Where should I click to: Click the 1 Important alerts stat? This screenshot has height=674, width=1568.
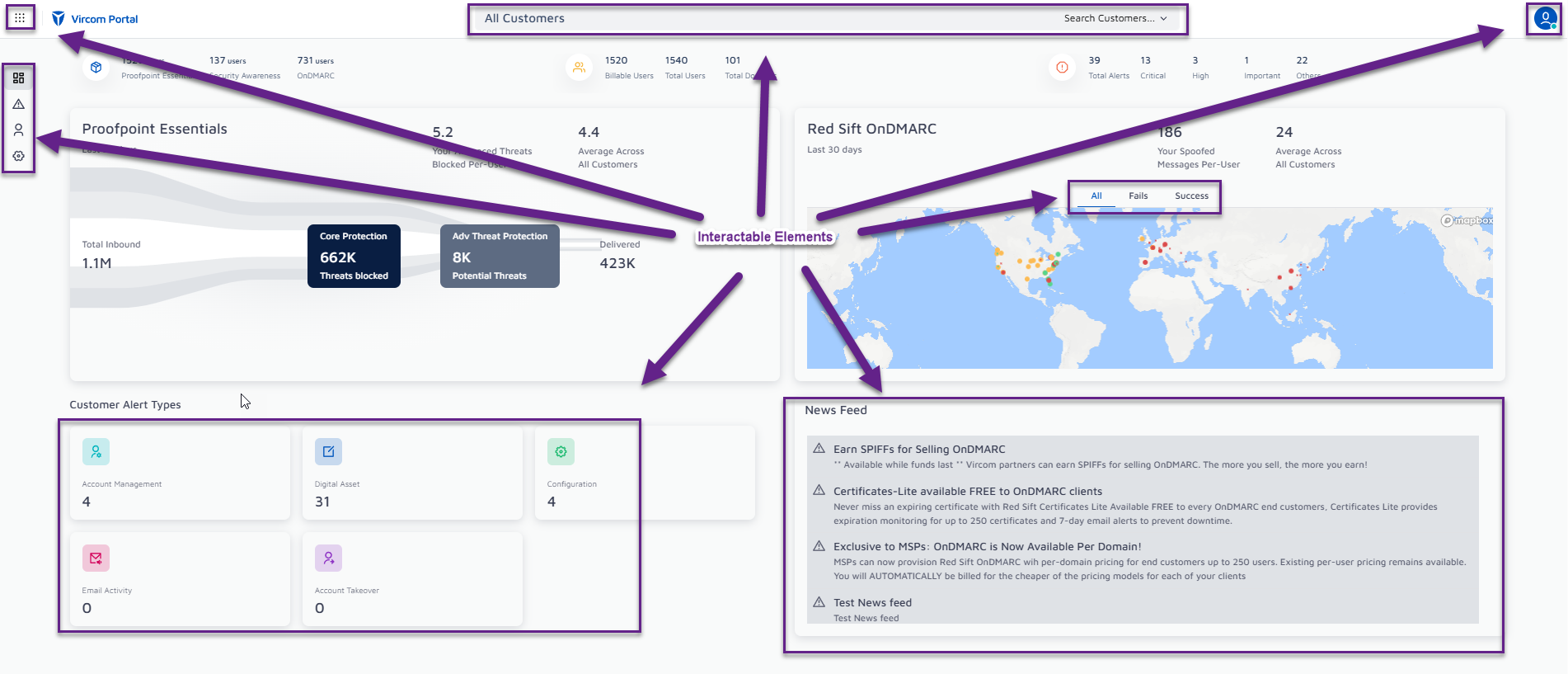tap(1262, 68)
